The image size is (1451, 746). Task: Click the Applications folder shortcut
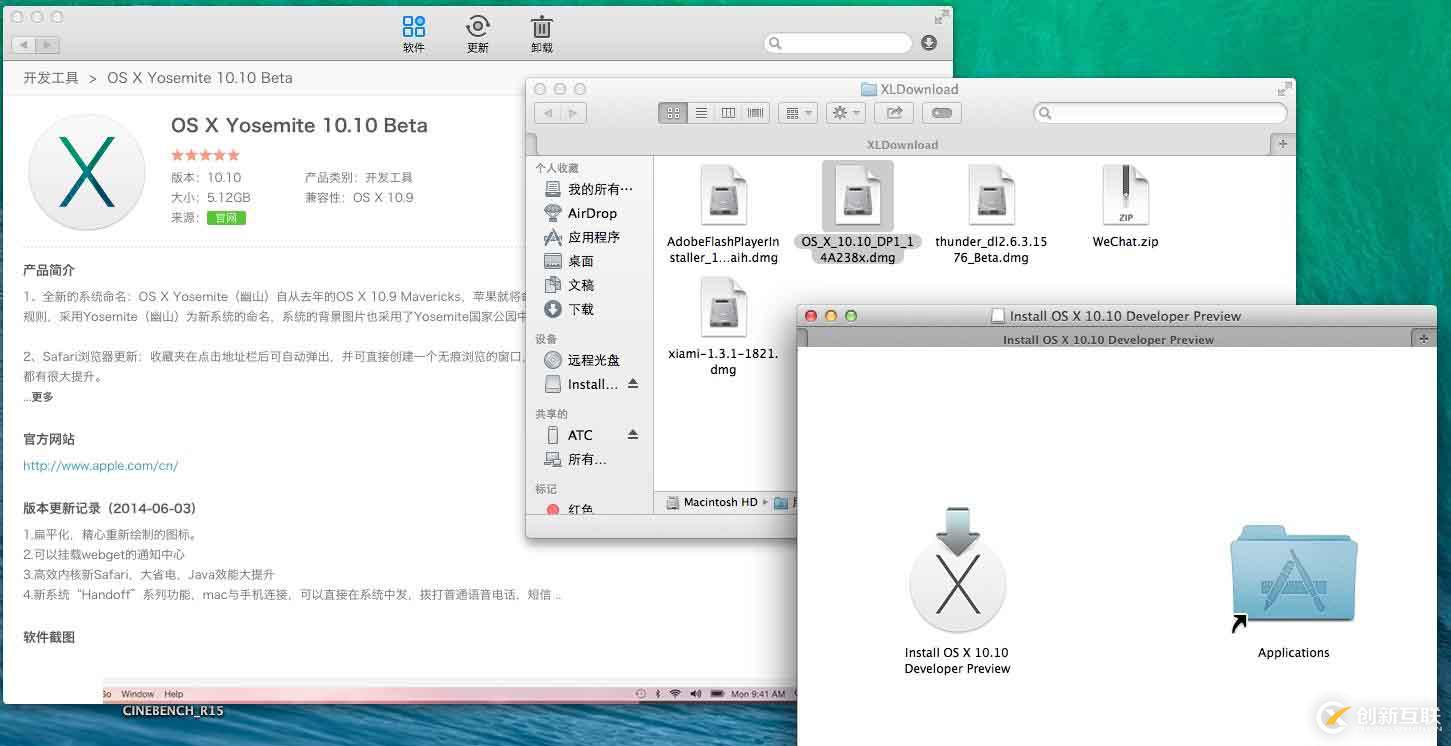click(1293, 591)
